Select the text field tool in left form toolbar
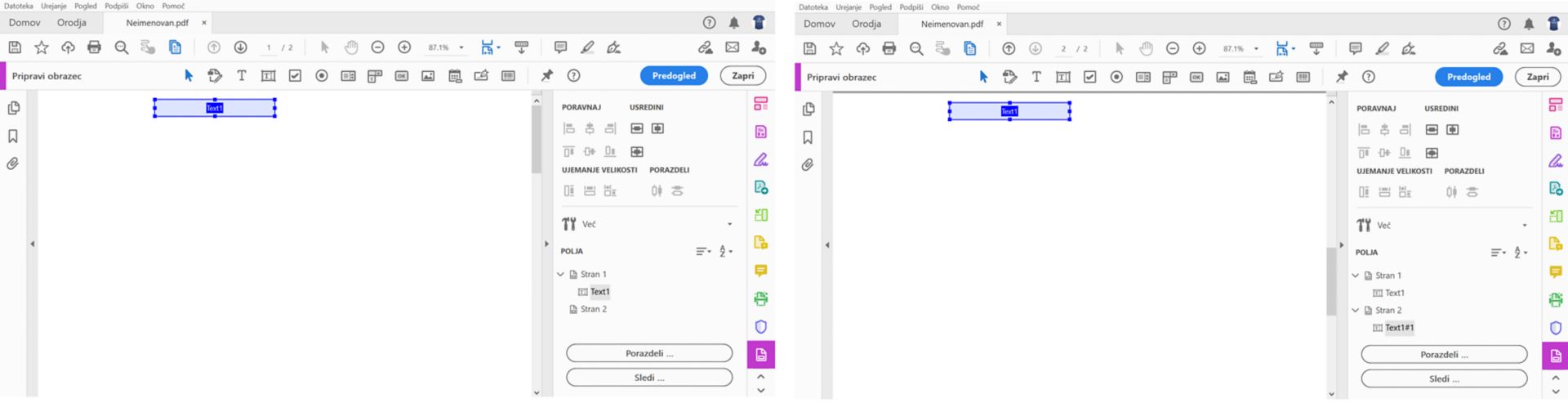 268,76
